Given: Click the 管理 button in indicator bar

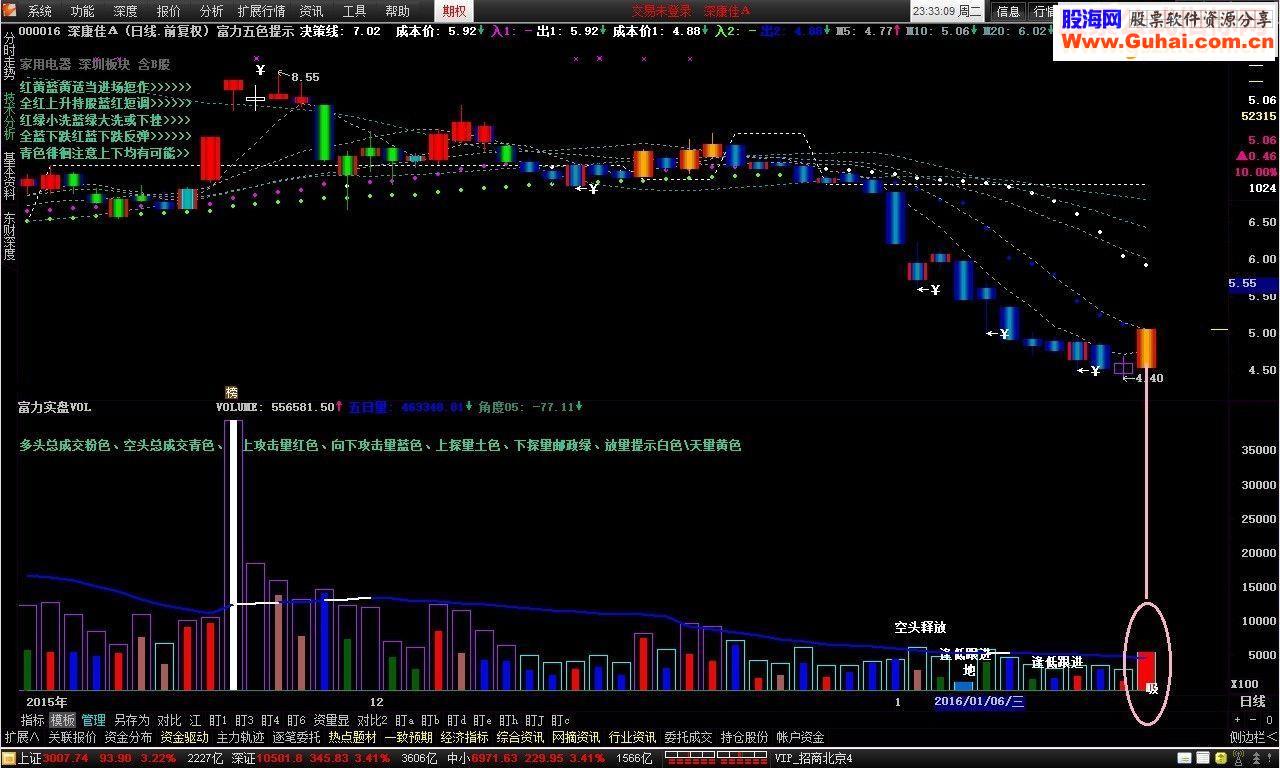Looking at the screenshot, I should click(x=93, y=720).
